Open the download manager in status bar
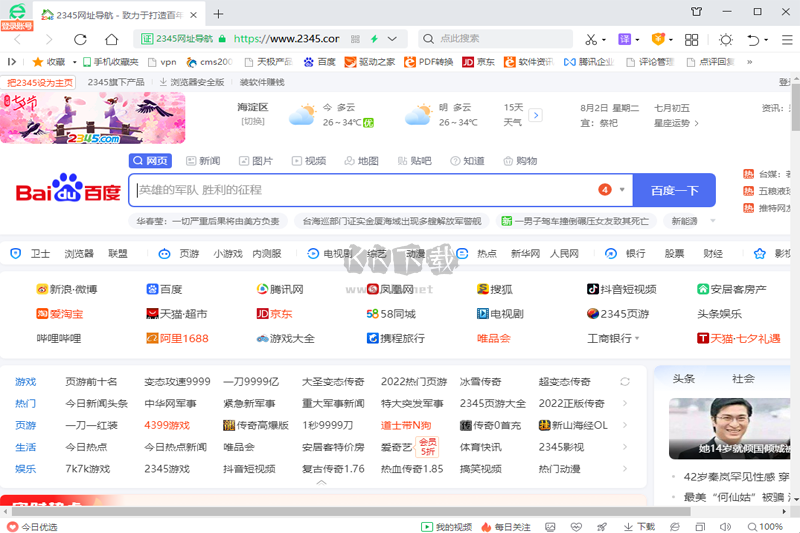The width and height of the screenshot is (800, 533). coord(639,526)
